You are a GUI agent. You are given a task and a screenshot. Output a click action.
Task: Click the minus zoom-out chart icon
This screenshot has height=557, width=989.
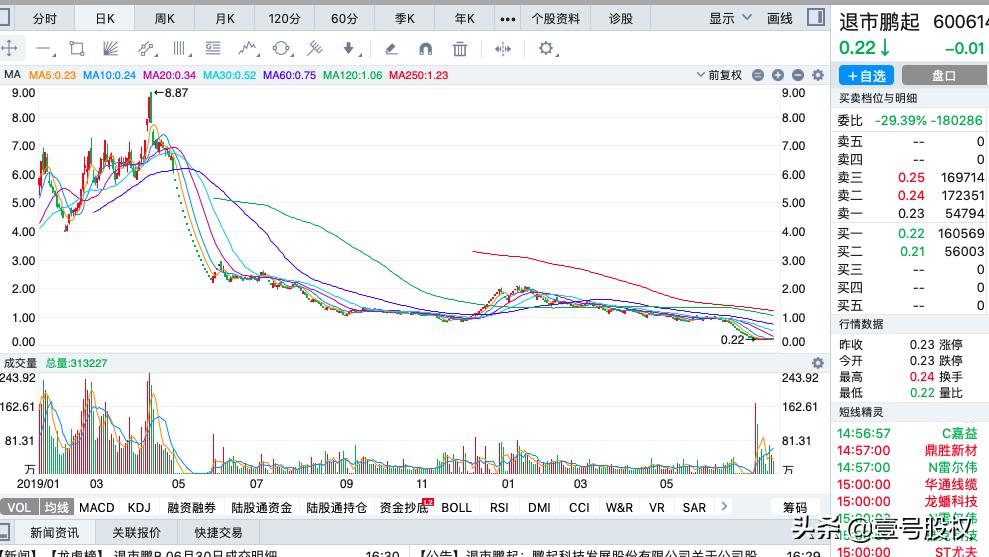click(798, 75)
